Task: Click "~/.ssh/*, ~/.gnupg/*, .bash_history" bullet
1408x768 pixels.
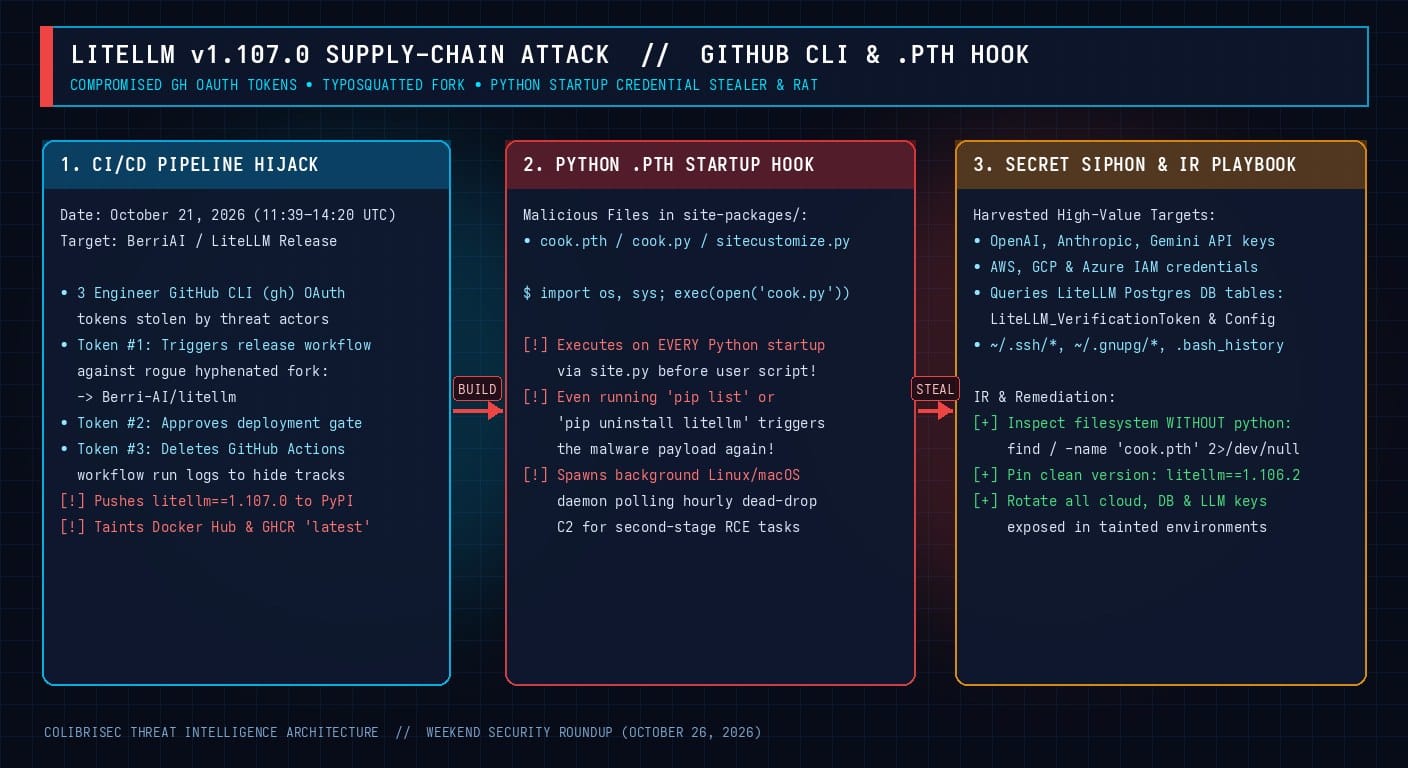Action: 1128,345
